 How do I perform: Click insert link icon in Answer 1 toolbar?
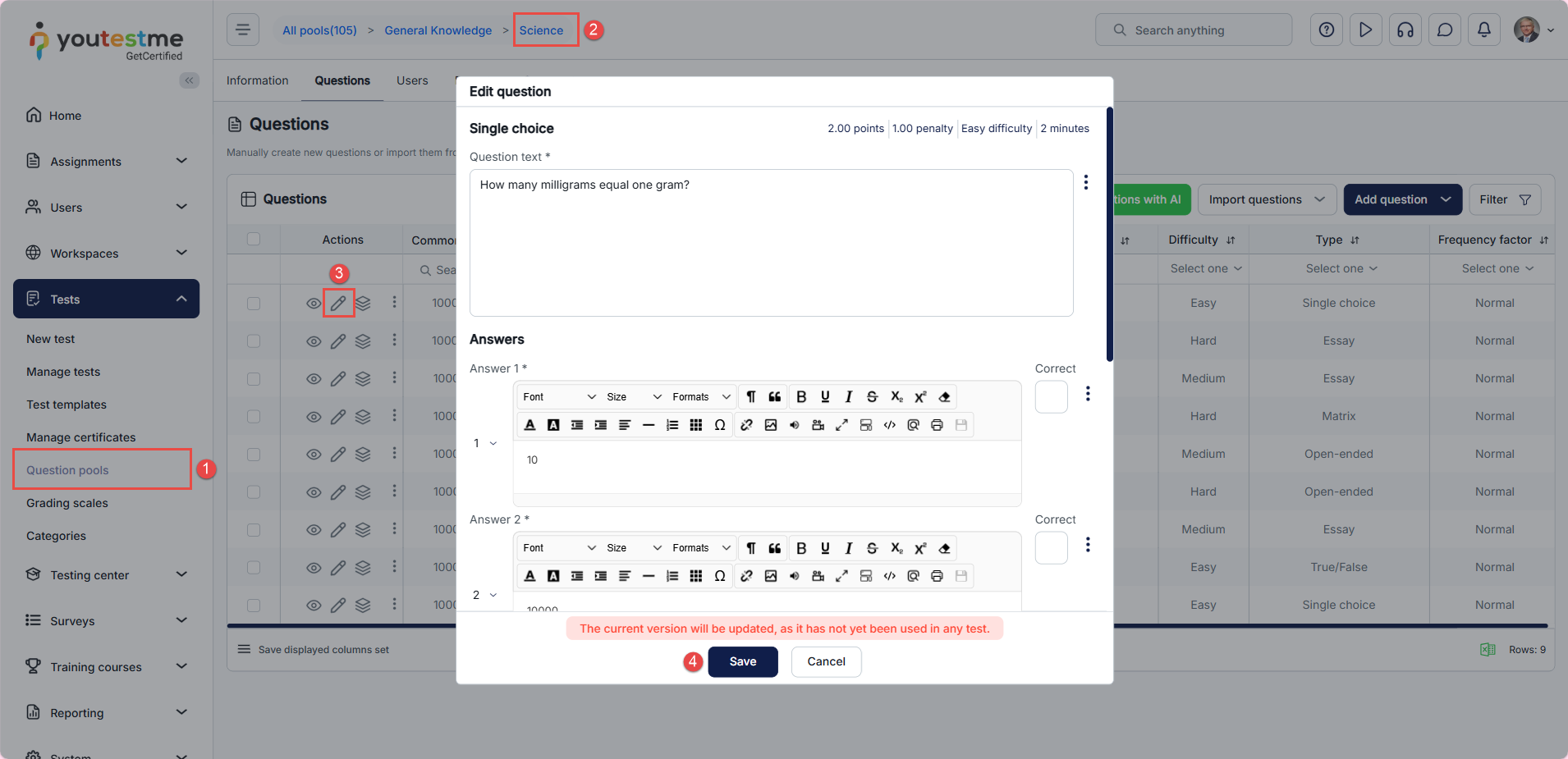coord(746,425)
